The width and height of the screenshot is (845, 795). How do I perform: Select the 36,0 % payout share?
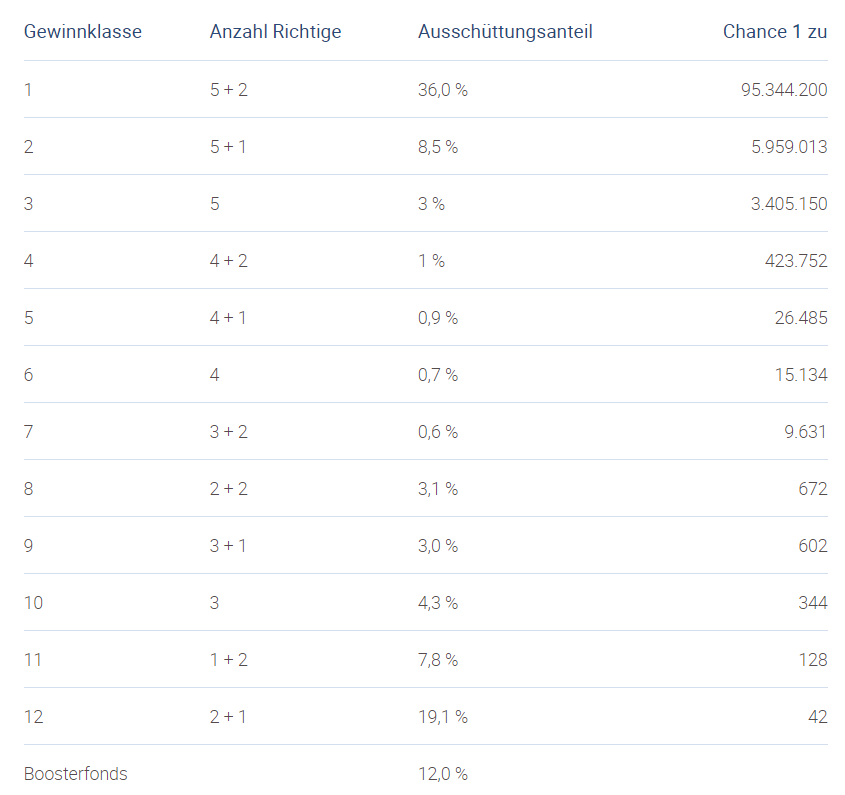tap(442, 90)
